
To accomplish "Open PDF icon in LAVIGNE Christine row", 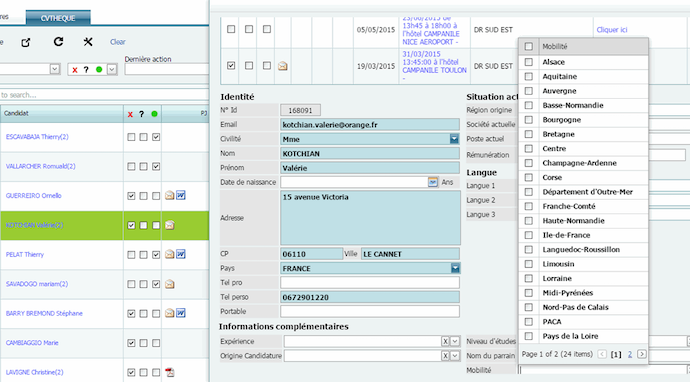I will coord(169,372).
